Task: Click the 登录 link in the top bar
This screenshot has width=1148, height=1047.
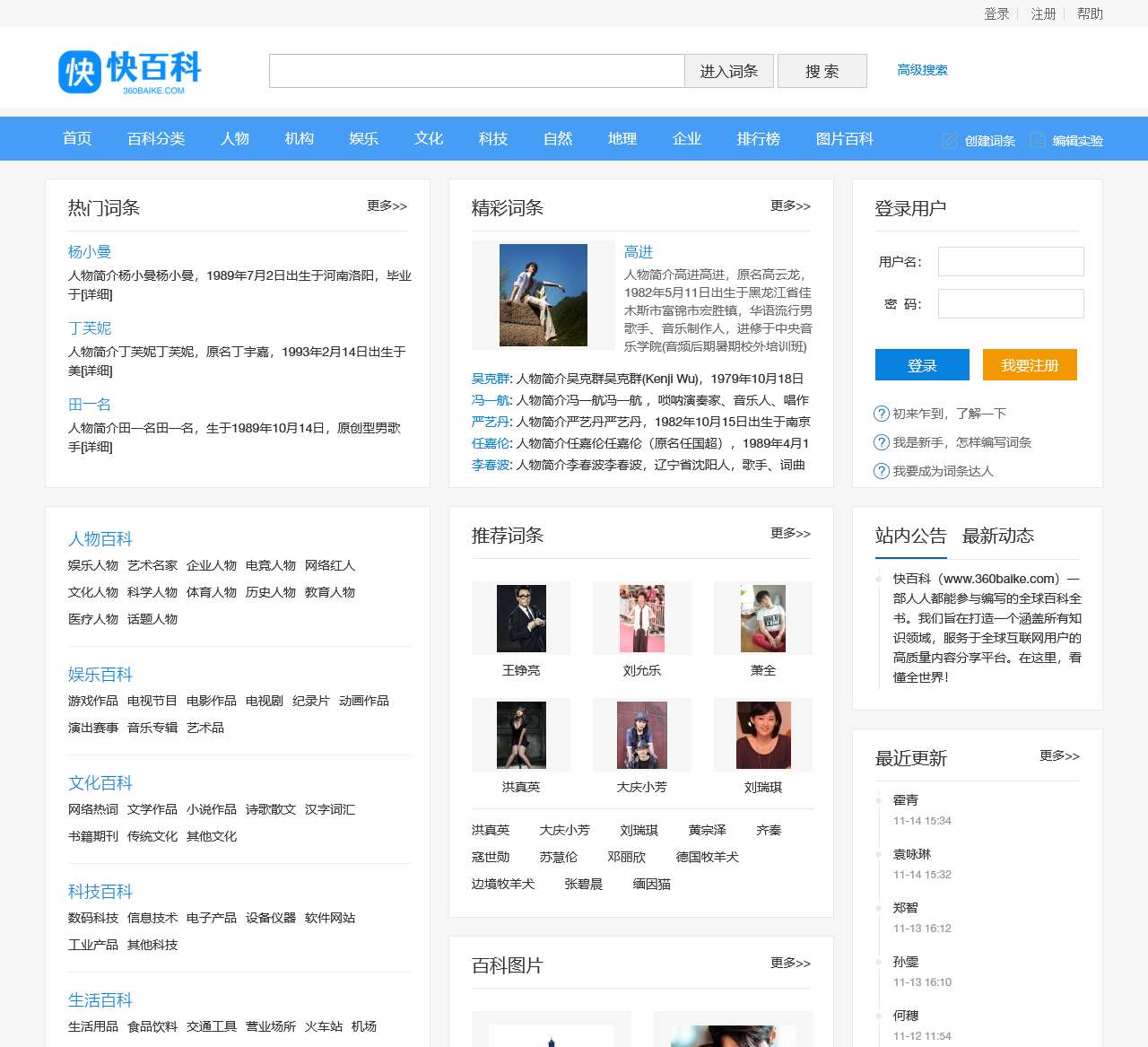Action: (996, 13)
